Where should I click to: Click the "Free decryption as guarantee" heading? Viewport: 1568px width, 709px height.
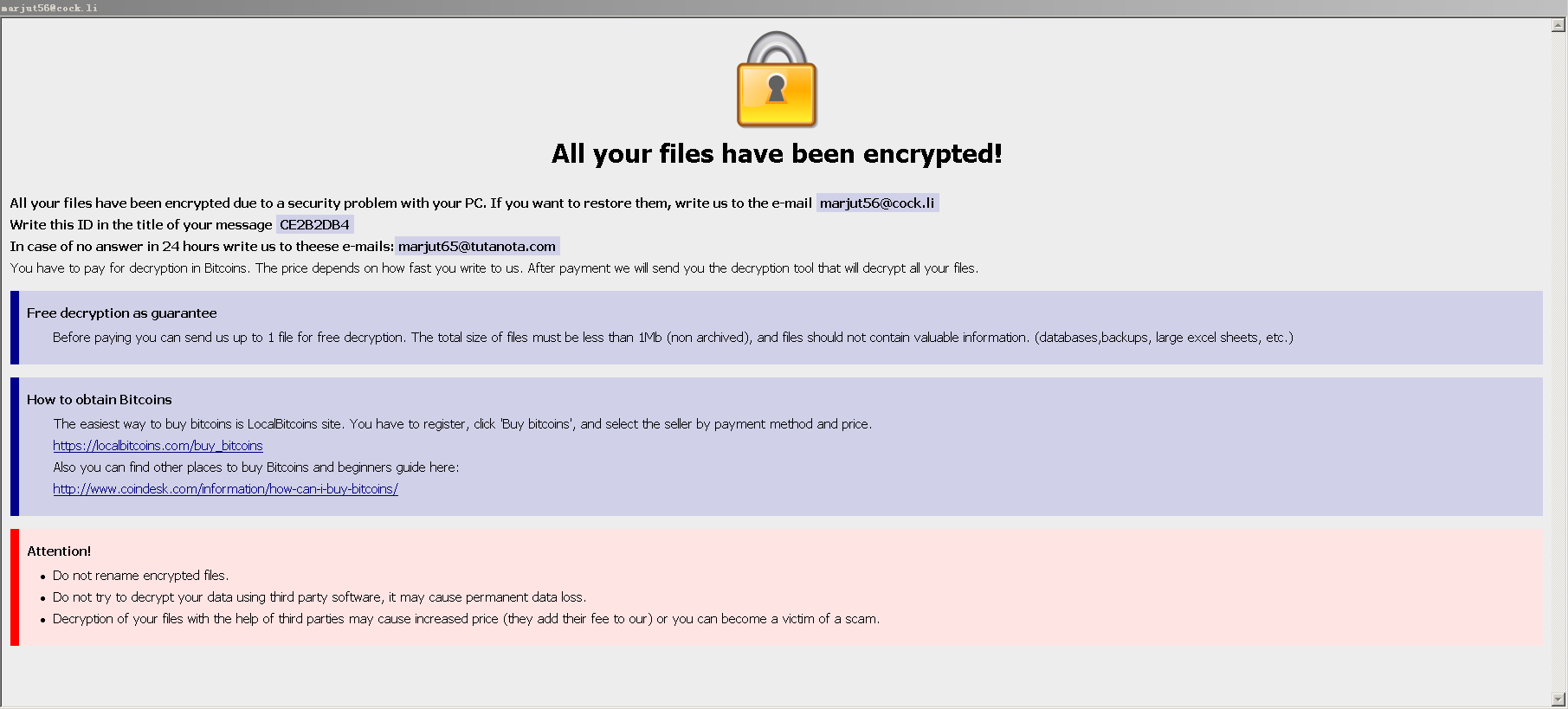click(x=121, y=313)
